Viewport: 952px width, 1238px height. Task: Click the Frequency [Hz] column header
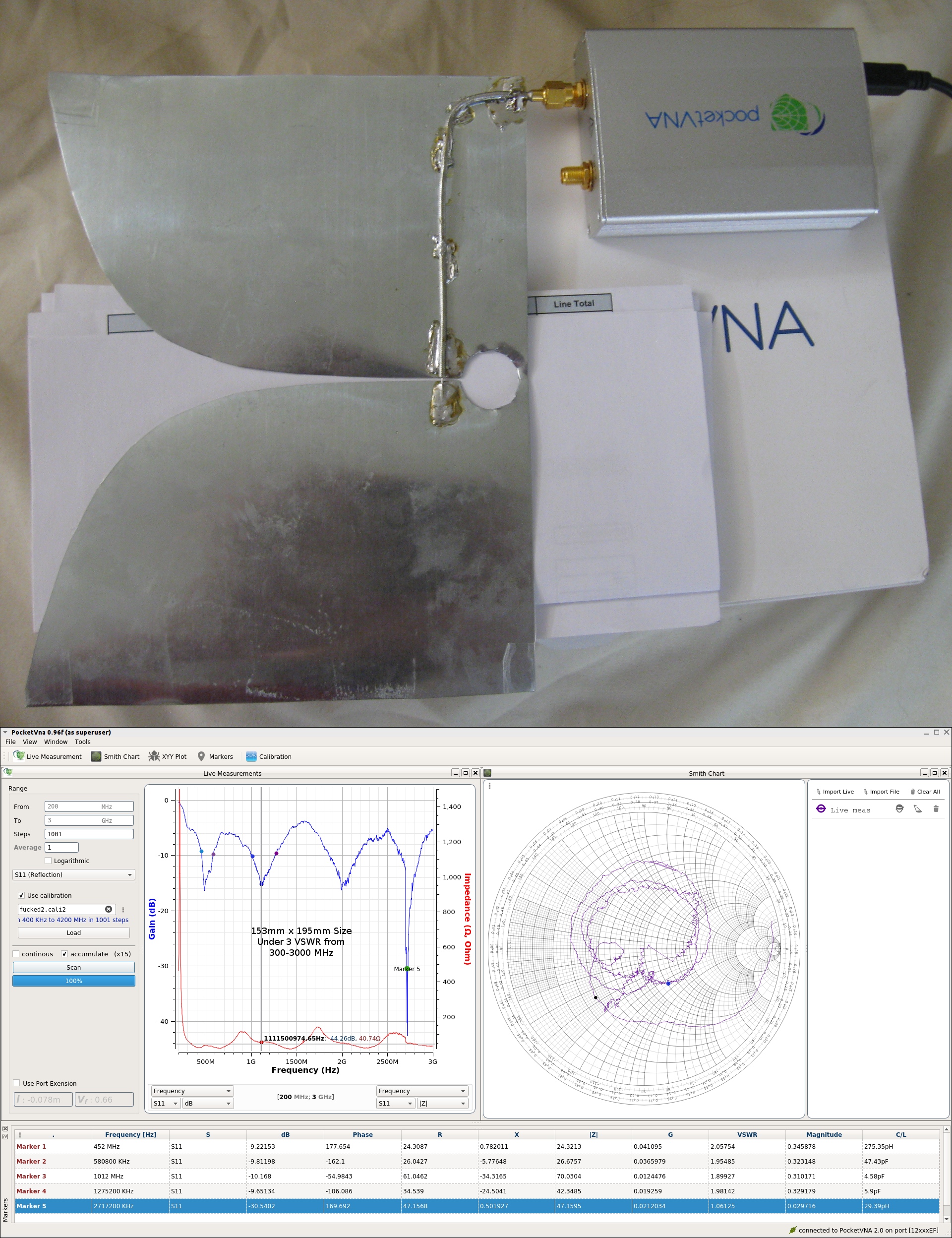130,1134
